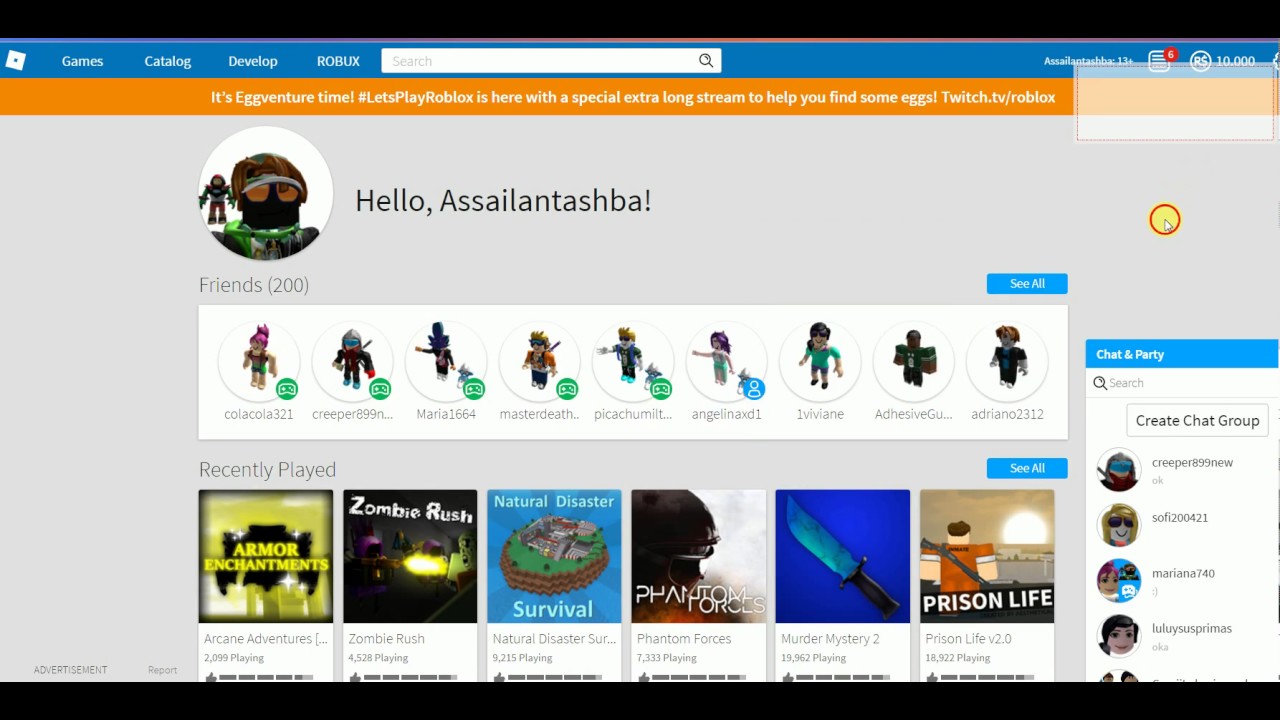Open the Catalog menu

point(167,61)
